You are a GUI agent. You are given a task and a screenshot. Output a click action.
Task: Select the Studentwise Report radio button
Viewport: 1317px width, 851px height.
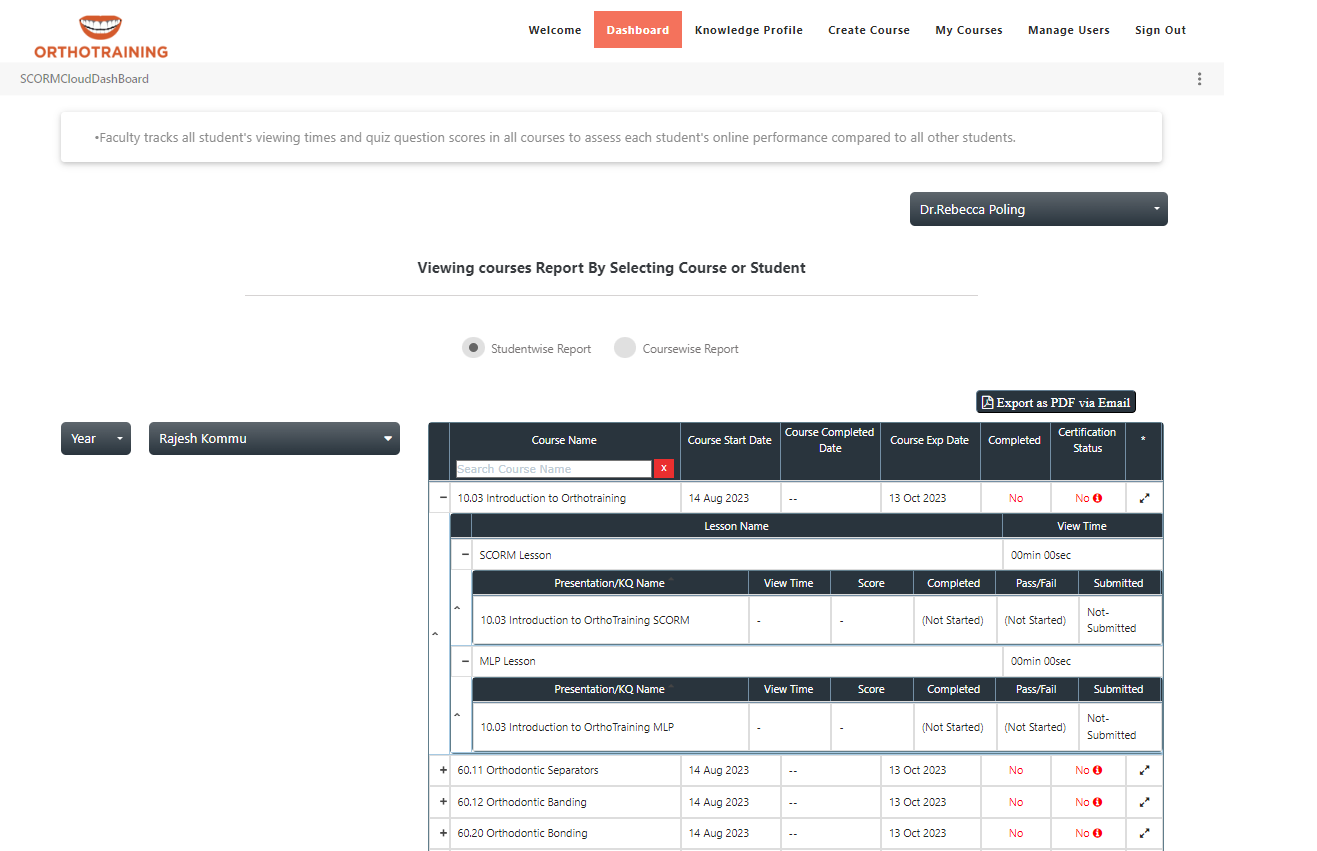coord(473,348)
